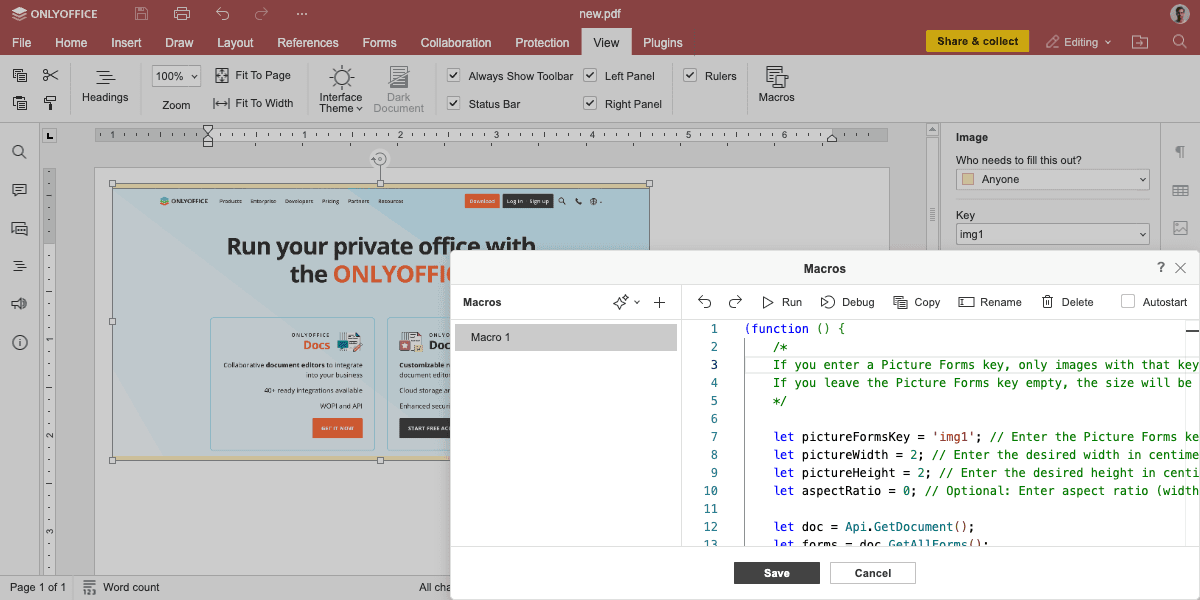Run the selected macro

click(782, 302)
